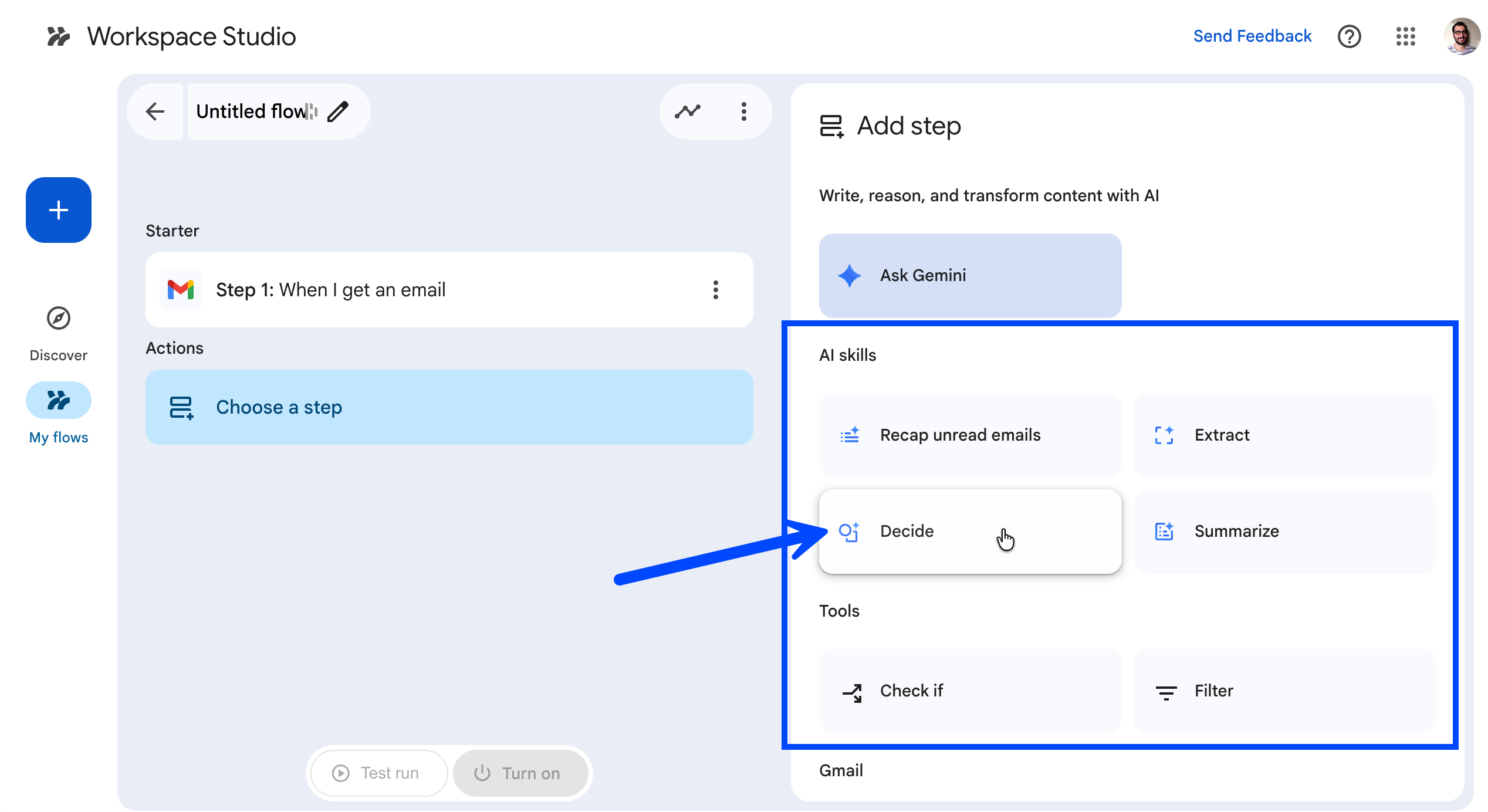Open the Discover compass icon
This screenshot has width=1488, height=812.
59,318
